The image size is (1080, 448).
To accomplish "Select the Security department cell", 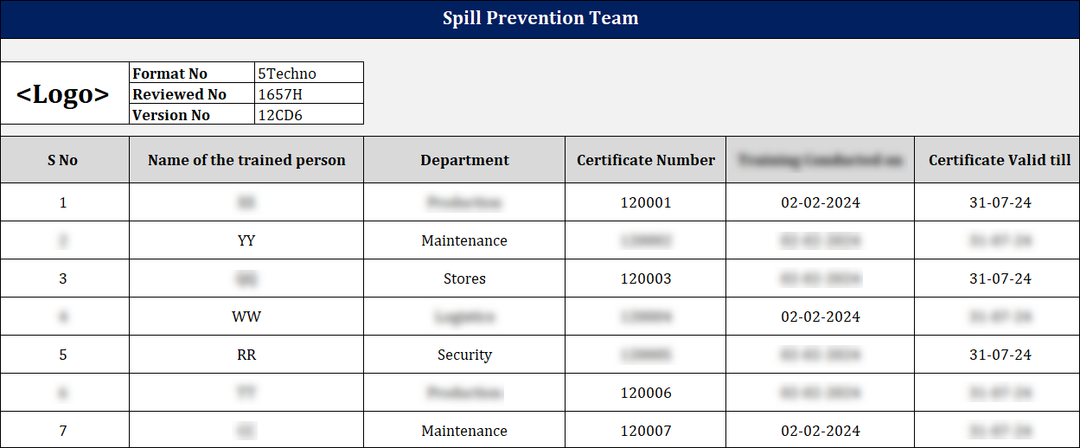I will 464,355.
